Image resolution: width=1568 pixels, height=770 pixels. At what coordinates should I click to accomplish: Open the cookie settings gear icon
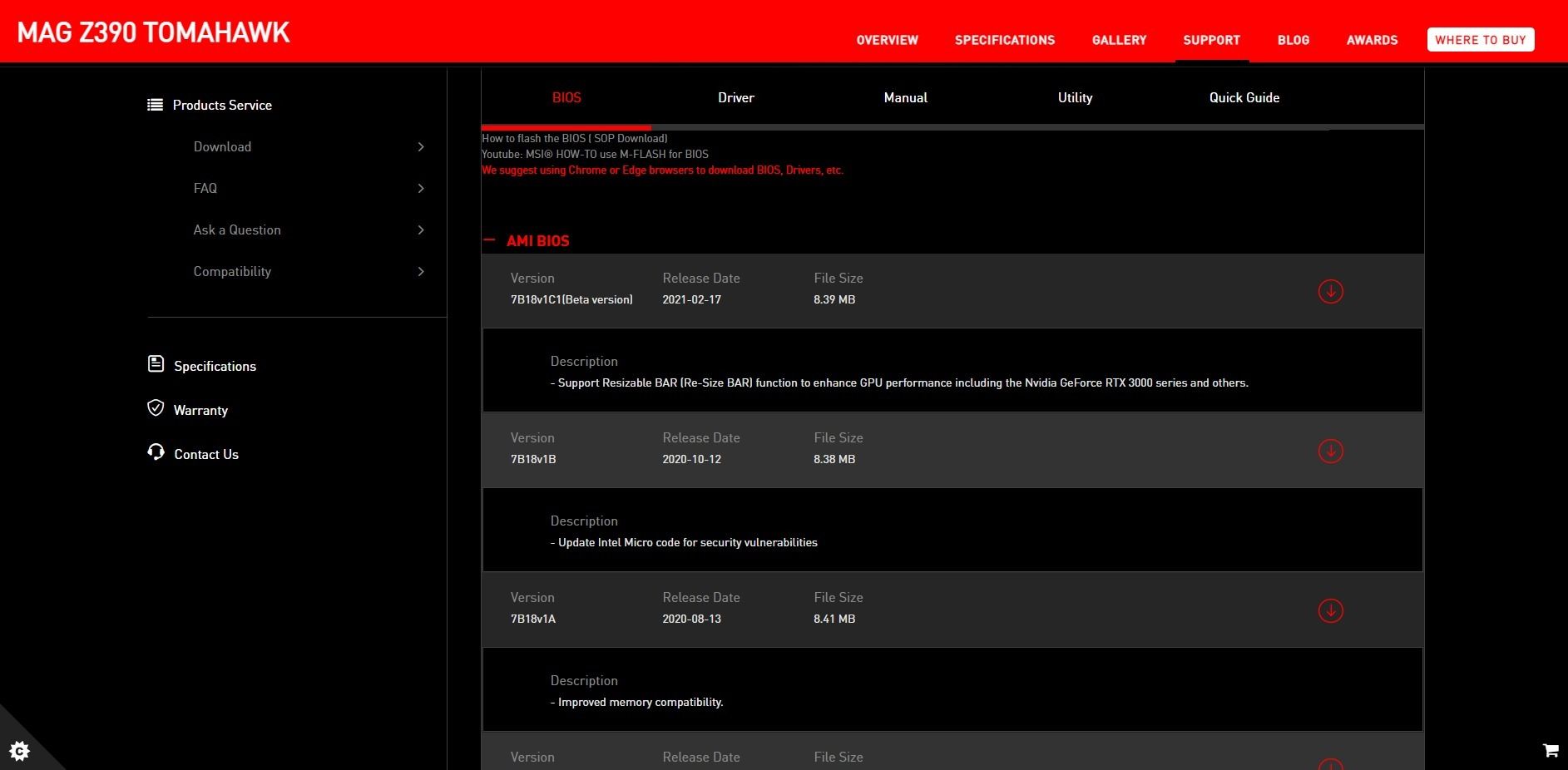point(19,751)
